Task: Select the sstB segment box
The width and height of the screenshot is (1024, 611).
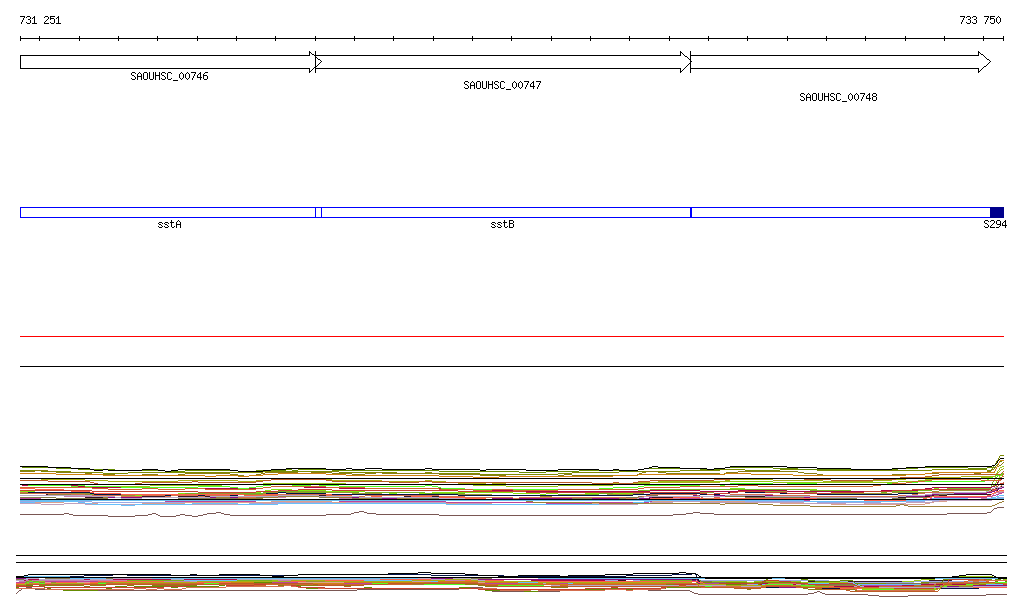Action: pyautogui.click(x=505, y=212)
